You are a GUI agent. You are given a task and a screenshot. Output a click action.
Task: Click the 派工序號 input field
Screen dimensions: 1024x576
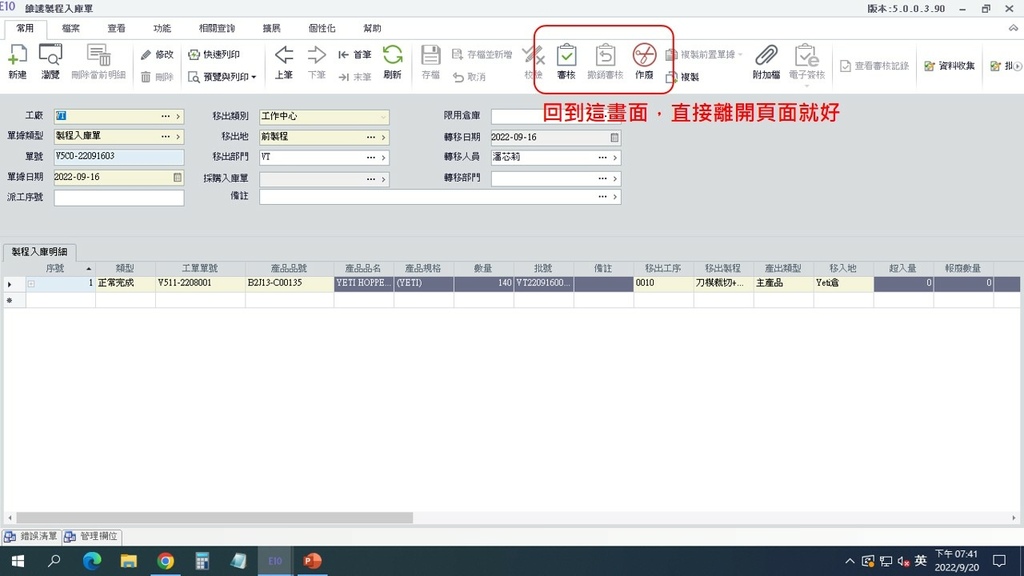coord(119,197)
